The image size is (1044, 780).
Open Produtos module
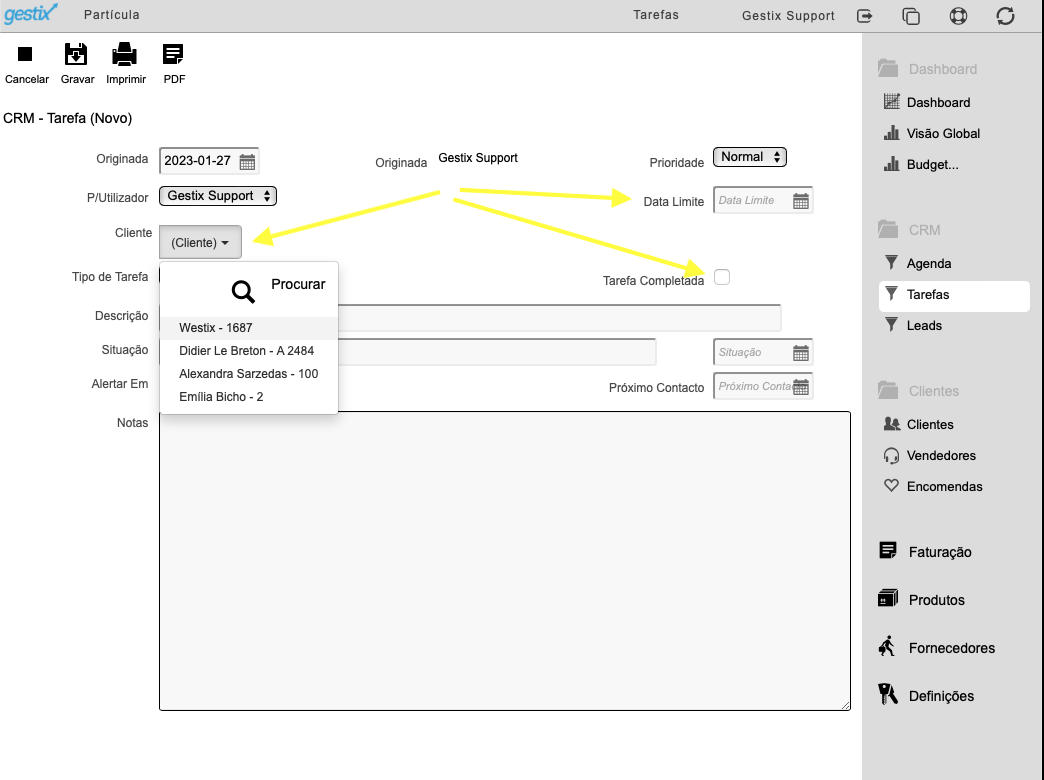click(936, 599)
